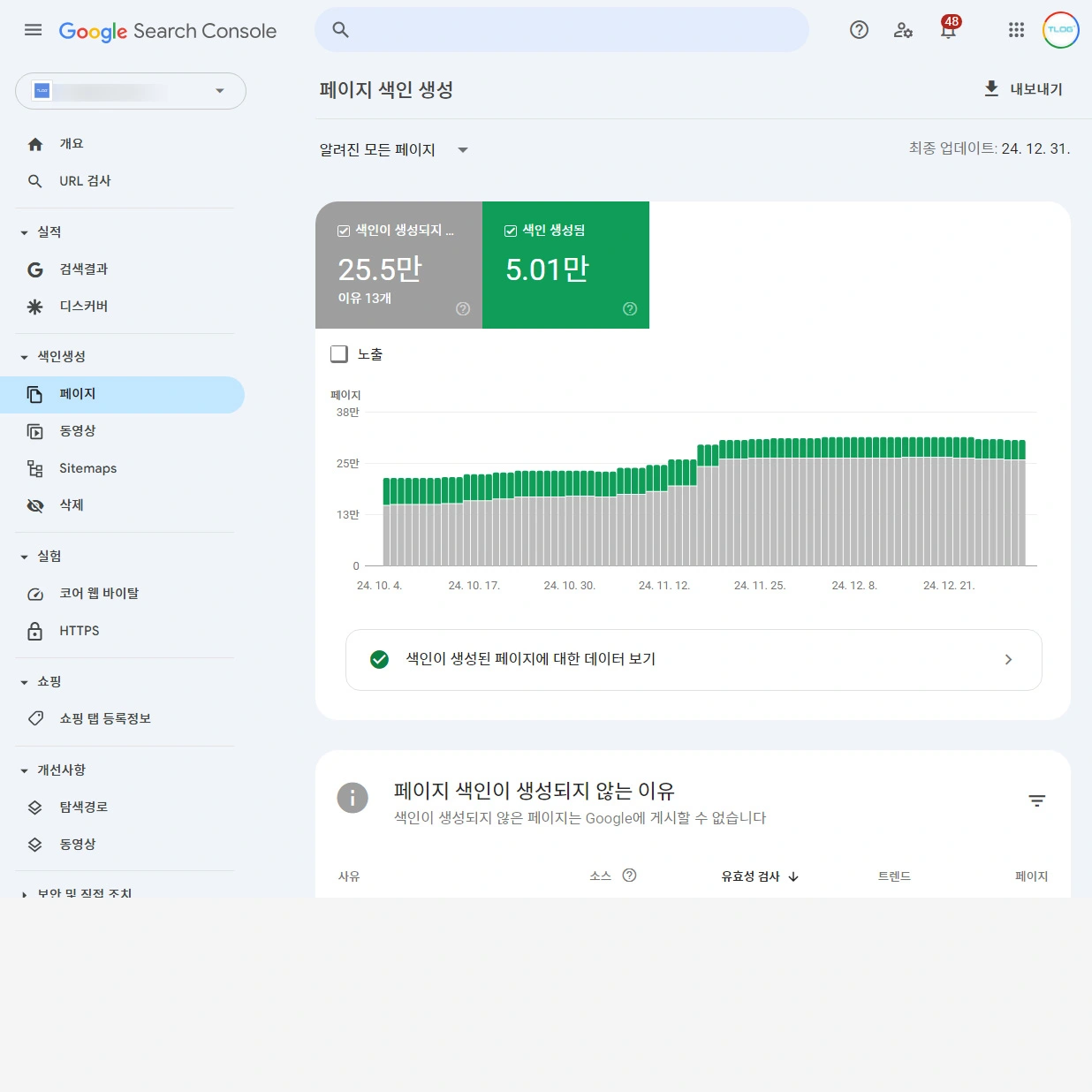Open the filter icon for reasons table
The image size is (1092, 1092).
point(1036,800)
